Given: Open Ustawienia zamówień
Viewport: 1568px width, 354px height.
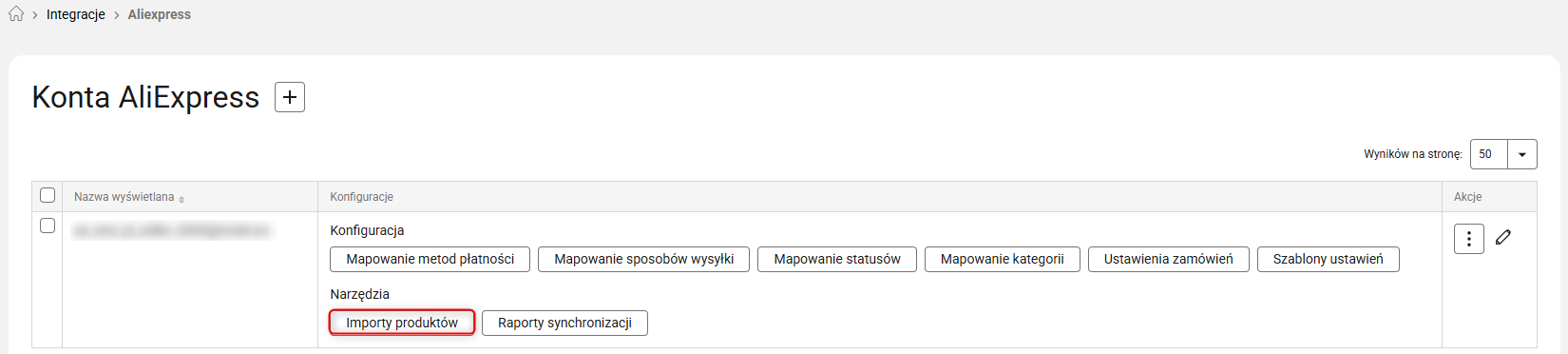Looking at the screenshot, I should click(1169, 259).
